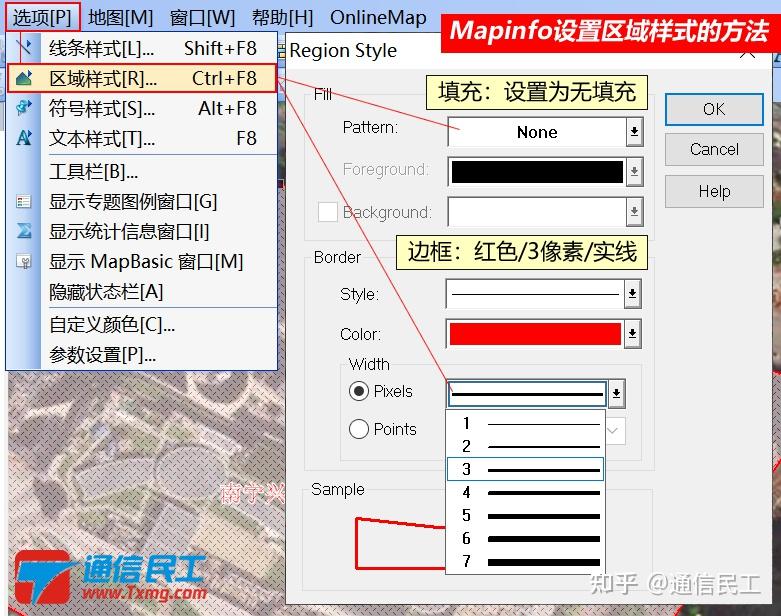This screenshot has width=781, height=616.
Task: Pick line width 6 from list
Action: [525, 538]
